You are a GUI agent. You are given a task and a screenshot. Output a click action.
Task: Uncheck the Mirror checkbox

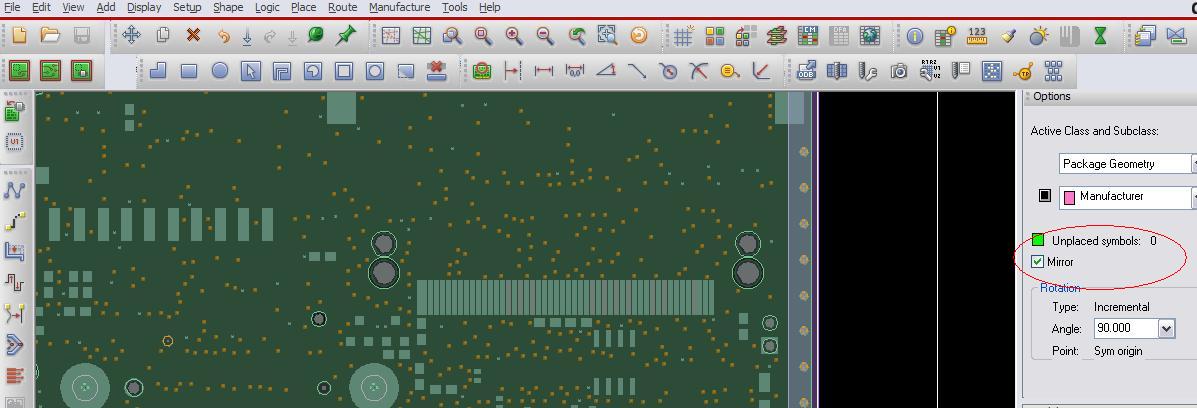[1038, 262]
